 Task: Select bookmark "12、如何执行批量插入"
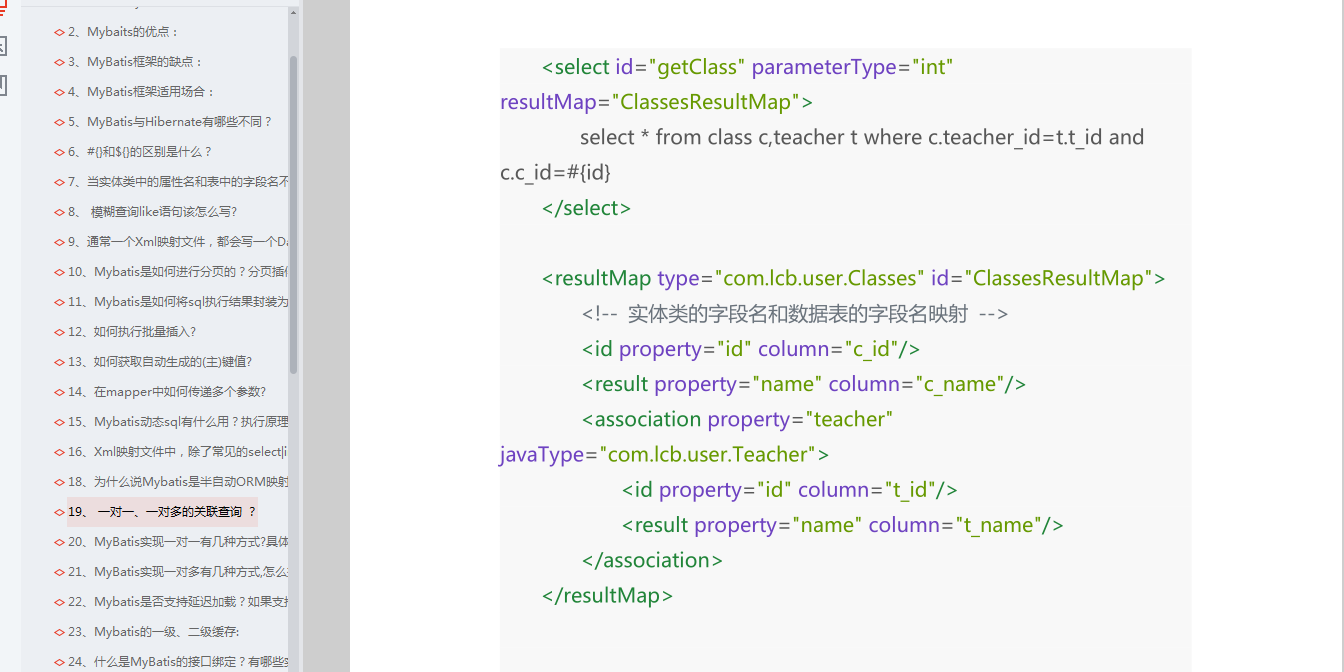[x=132, y=332]
